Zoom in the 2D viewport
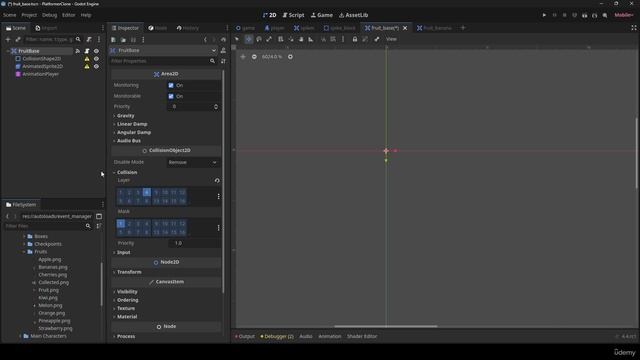 290,57
